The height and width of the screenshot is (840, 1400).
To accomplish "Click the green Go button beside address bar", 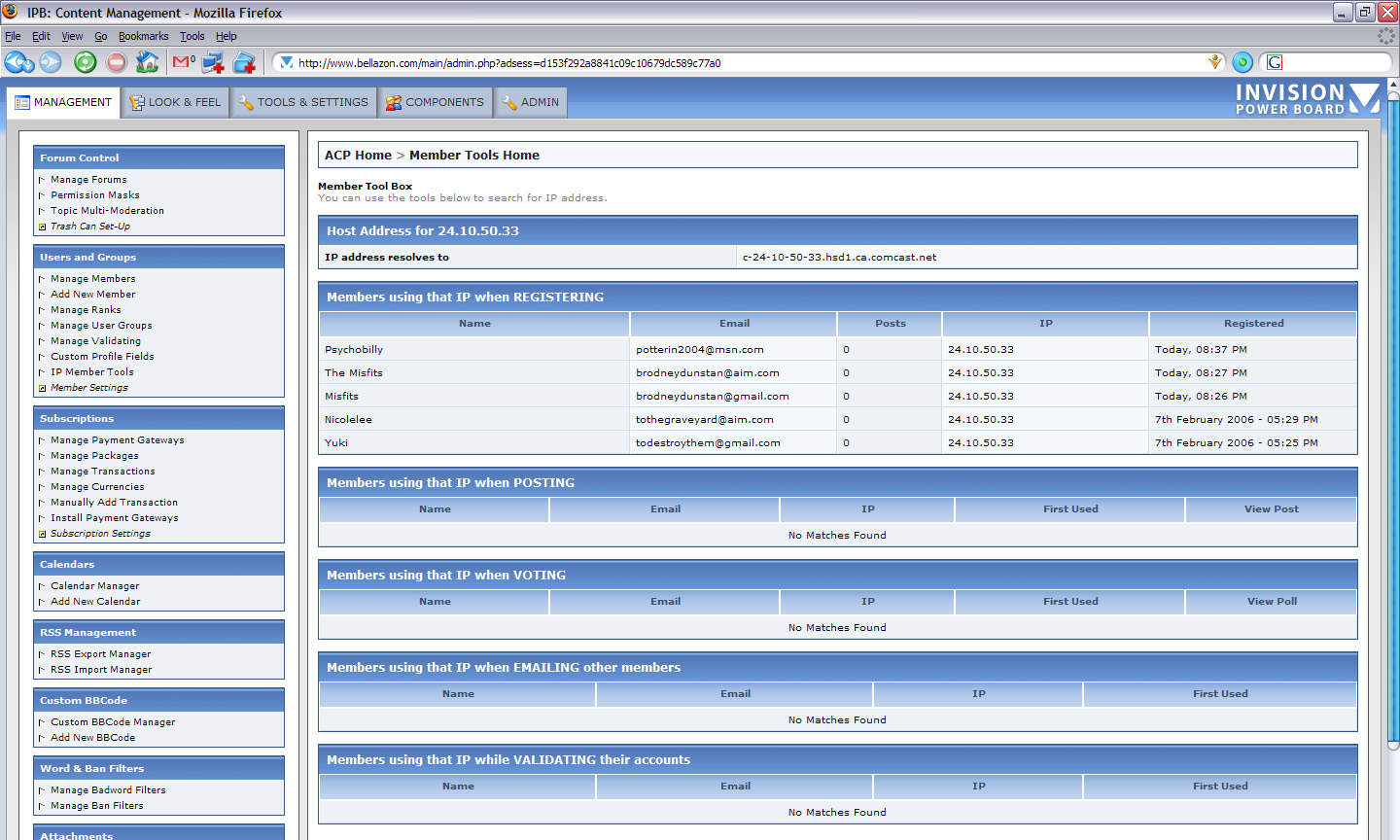I will click(1242, 62).
